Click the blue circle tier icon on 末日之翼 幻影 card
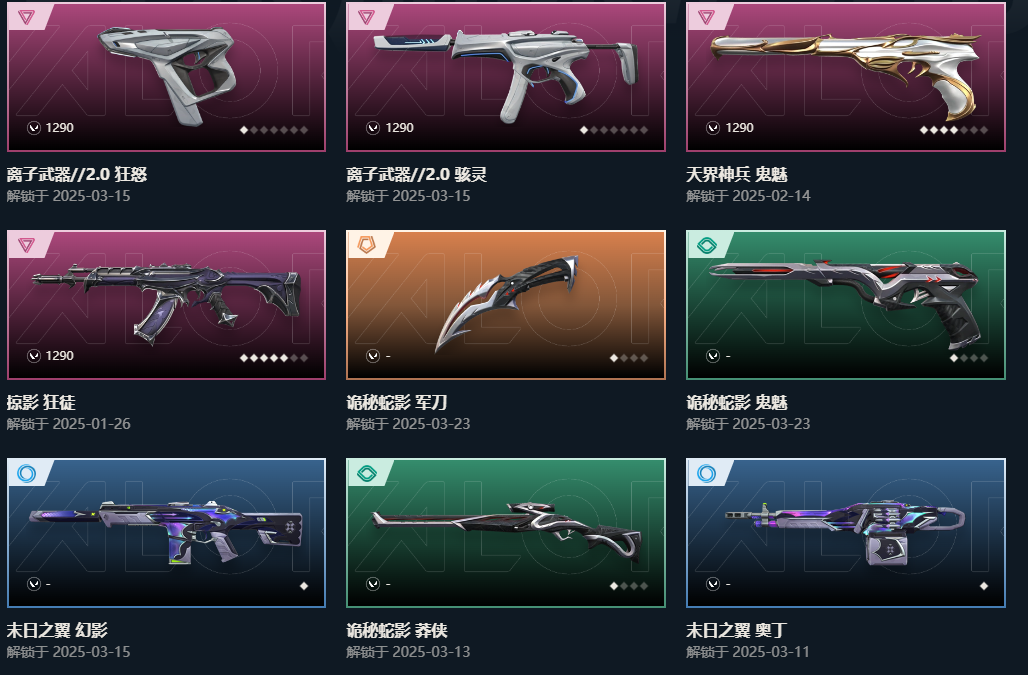 tap(26, 473)
